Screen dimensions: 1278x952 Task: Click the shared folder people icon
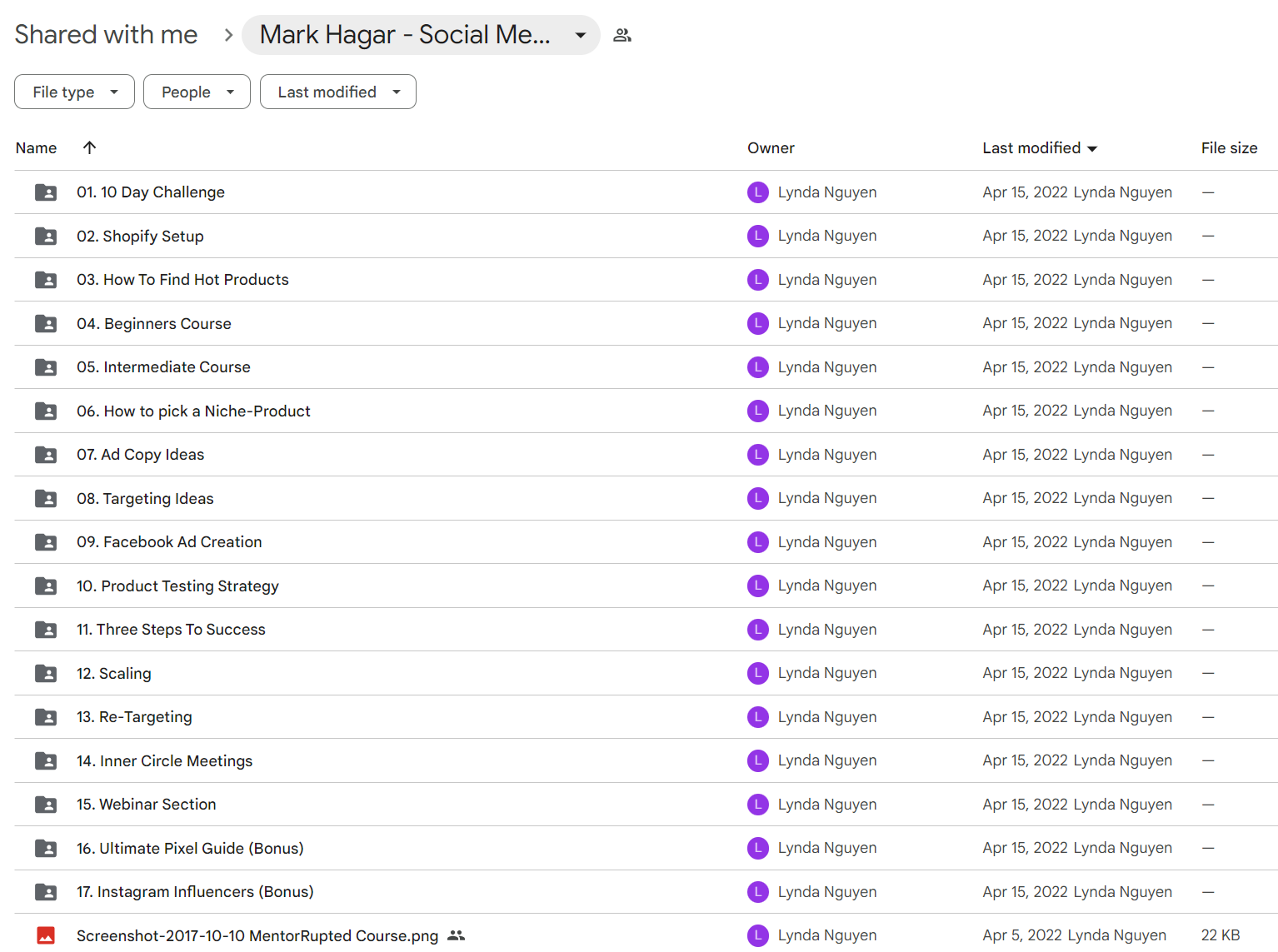622,35
